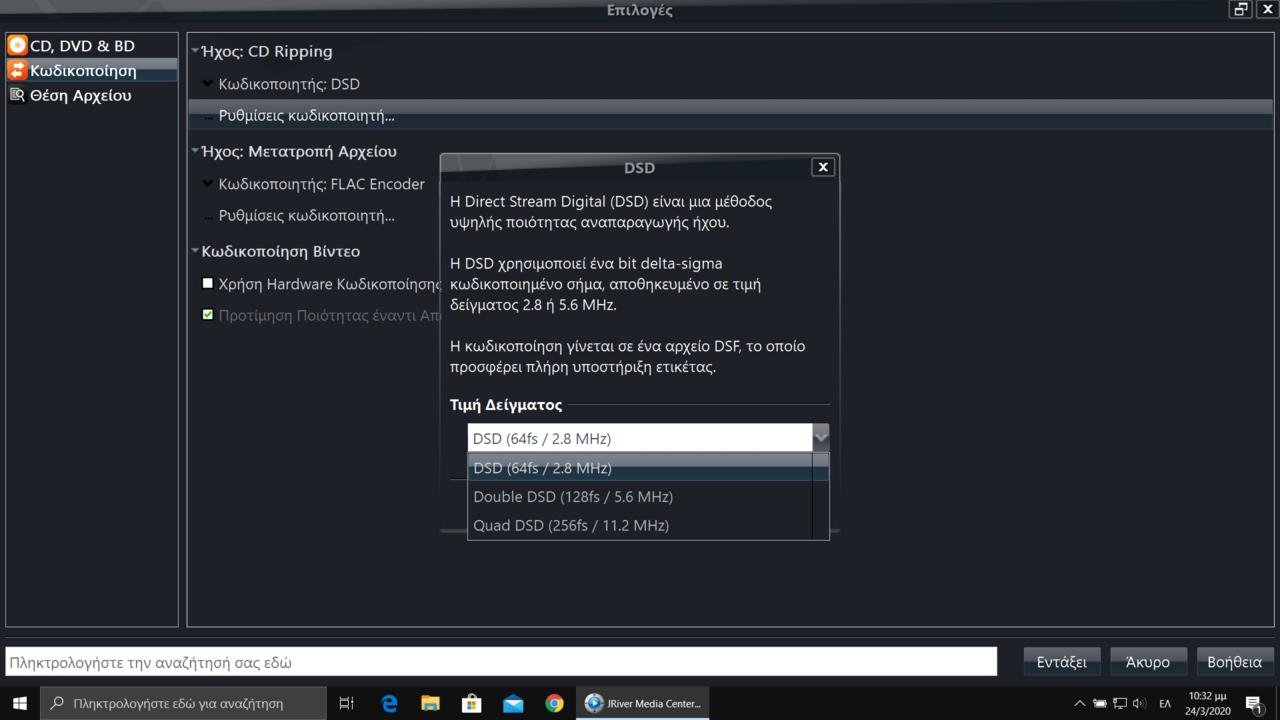Click the Τιμή Δείγματος dropdown arrow
Image resolution: width=1280 pixels, height=720 pixels.
[x=820, y=437]
